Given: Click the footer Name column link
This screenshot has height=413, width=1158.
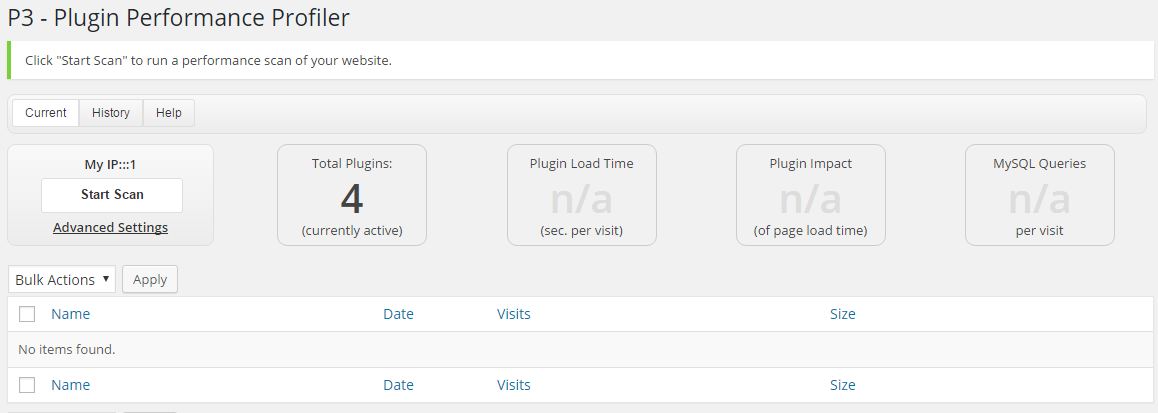Looking at the screenshot, I should pyautogui.click(x=70, y=385).
